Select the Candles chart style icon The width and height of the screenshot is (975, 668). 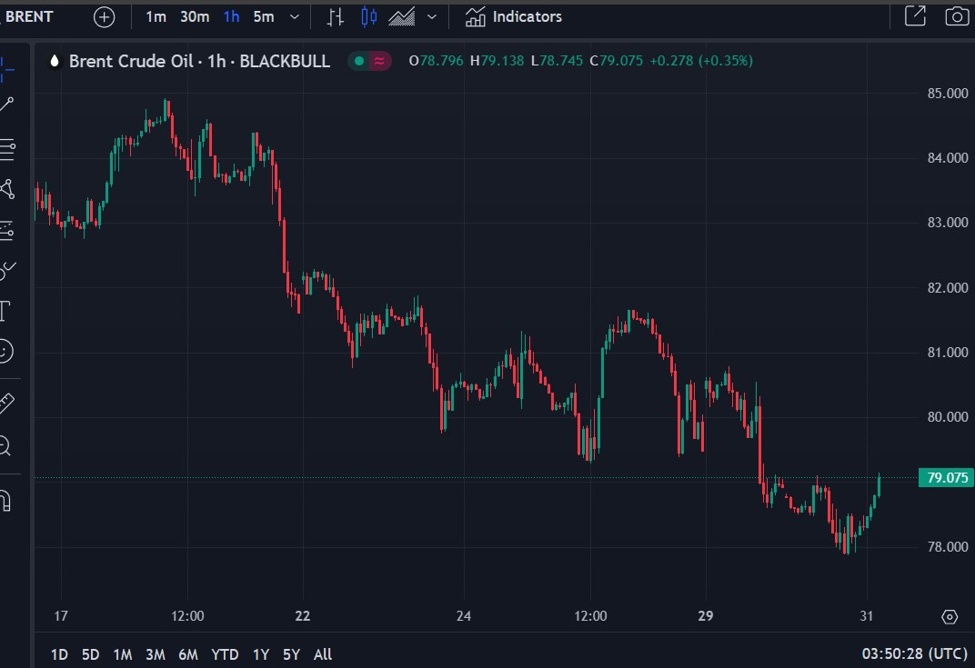click(369, 17)
